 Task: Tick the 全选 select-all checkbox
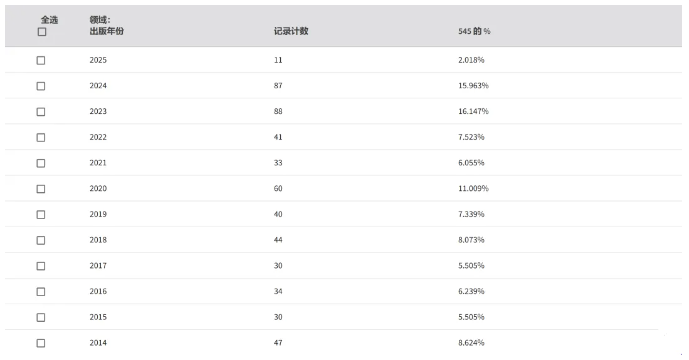click(x=42, y=32)
